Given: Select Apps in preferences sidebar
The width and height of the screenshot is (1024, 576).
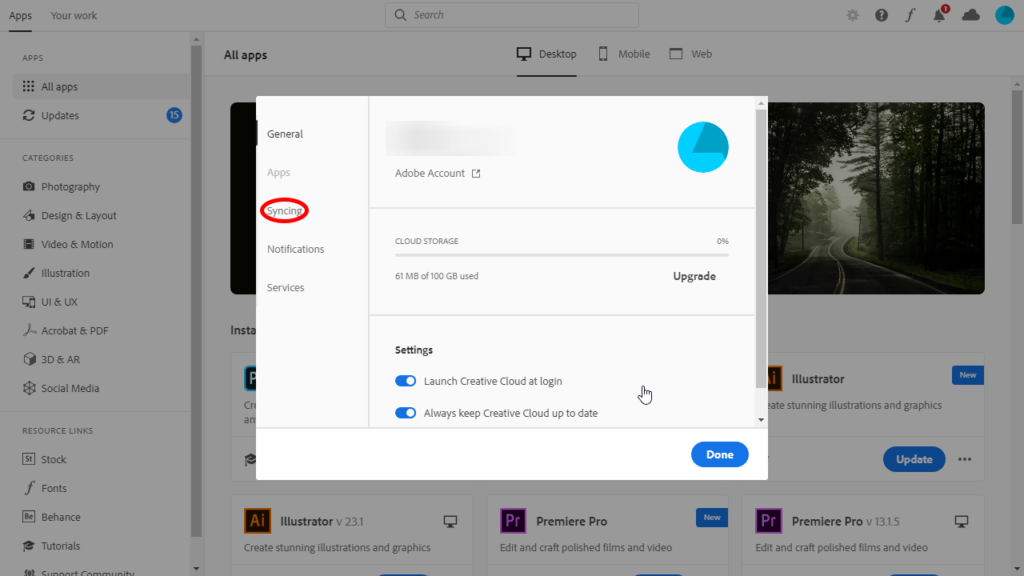Looking at the screenshot, I should [278, 172].
